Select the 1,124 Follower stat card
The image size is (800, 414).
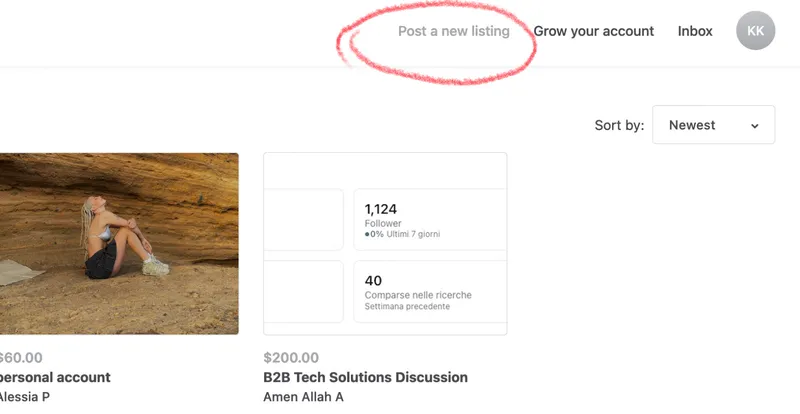429,219
